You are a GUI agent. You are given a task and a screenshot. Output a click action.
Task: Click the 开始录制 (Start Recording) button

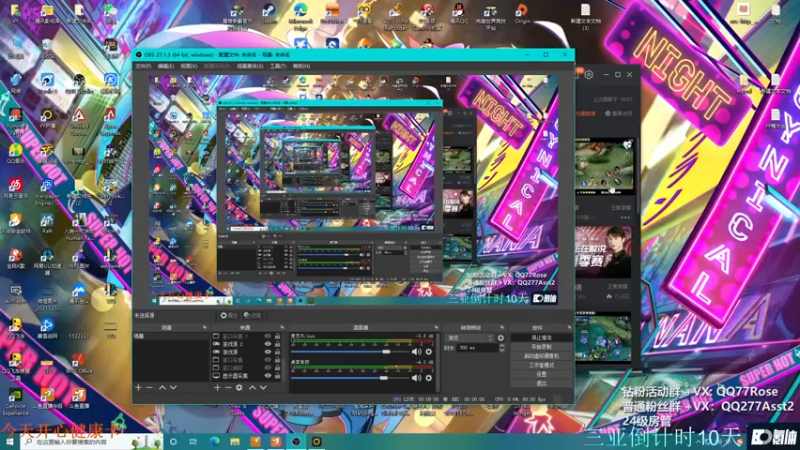[541, 347]
